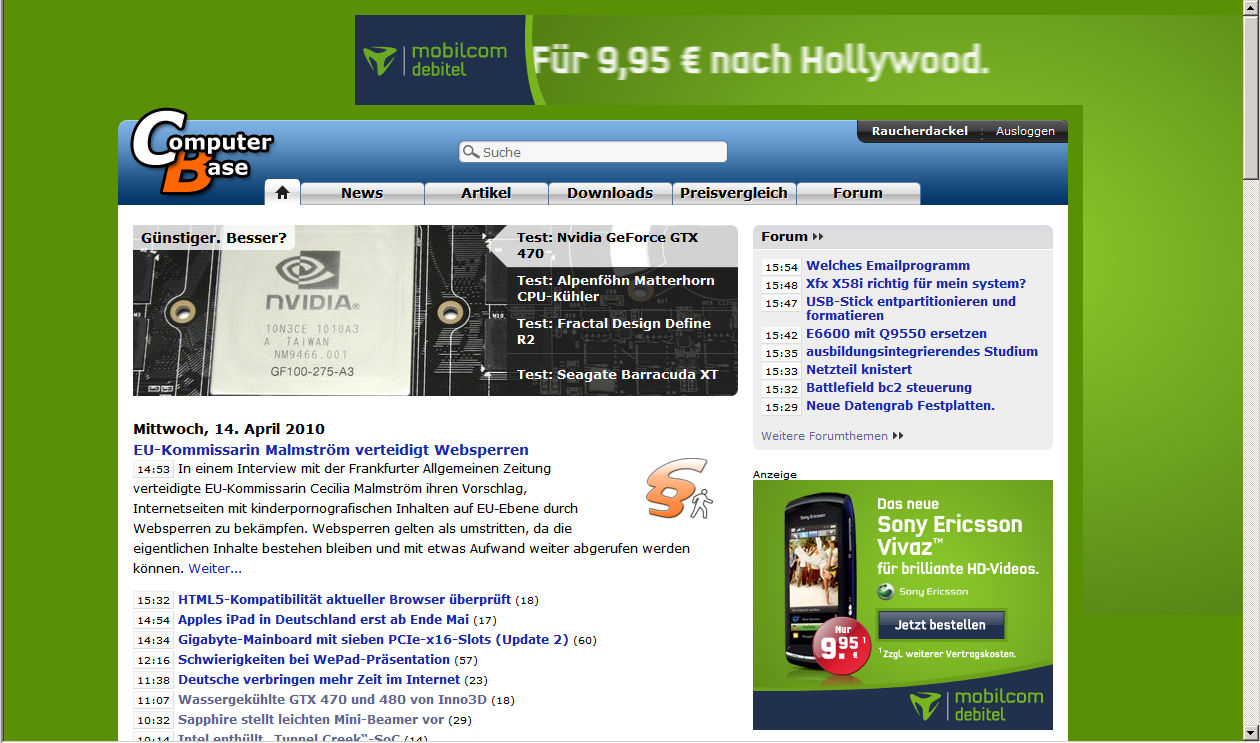The image size is (1260, 743).
Task: Open Test: Seagate Barracuda XT
Action: (x=617, y=374)
